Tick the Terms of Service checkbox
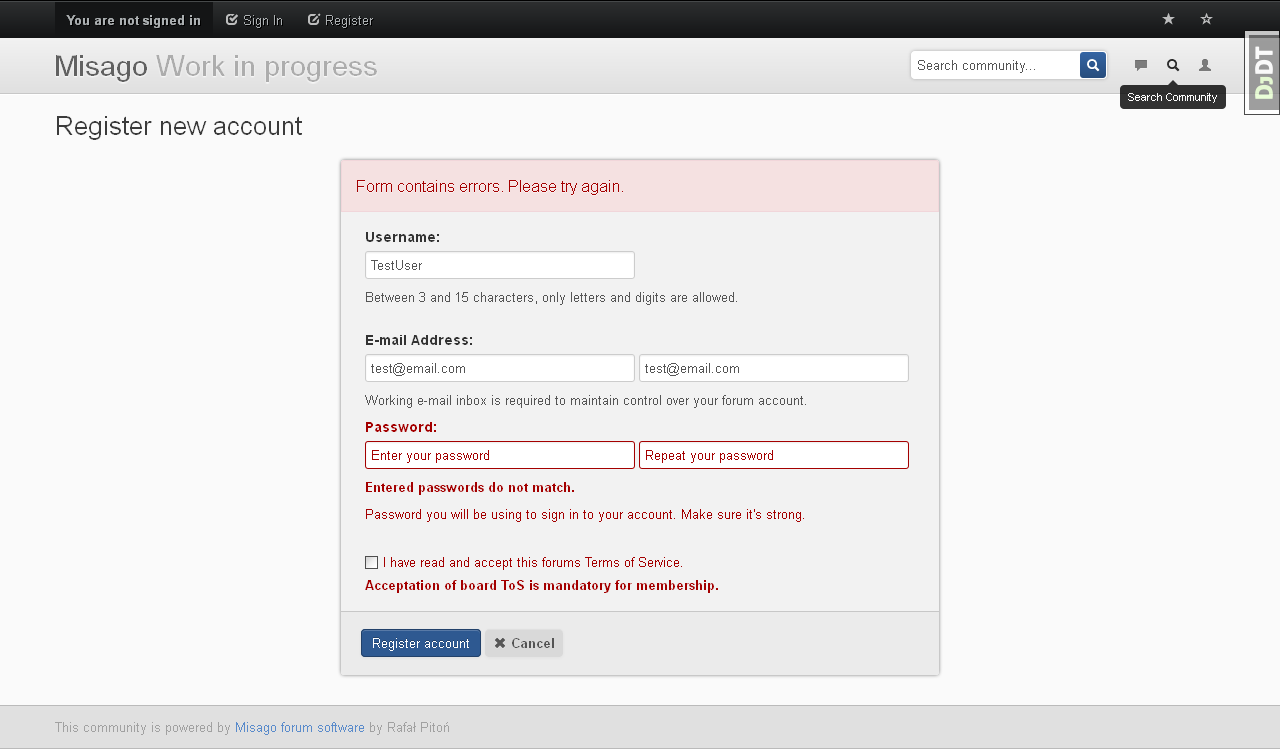 [x=372, y=563]
